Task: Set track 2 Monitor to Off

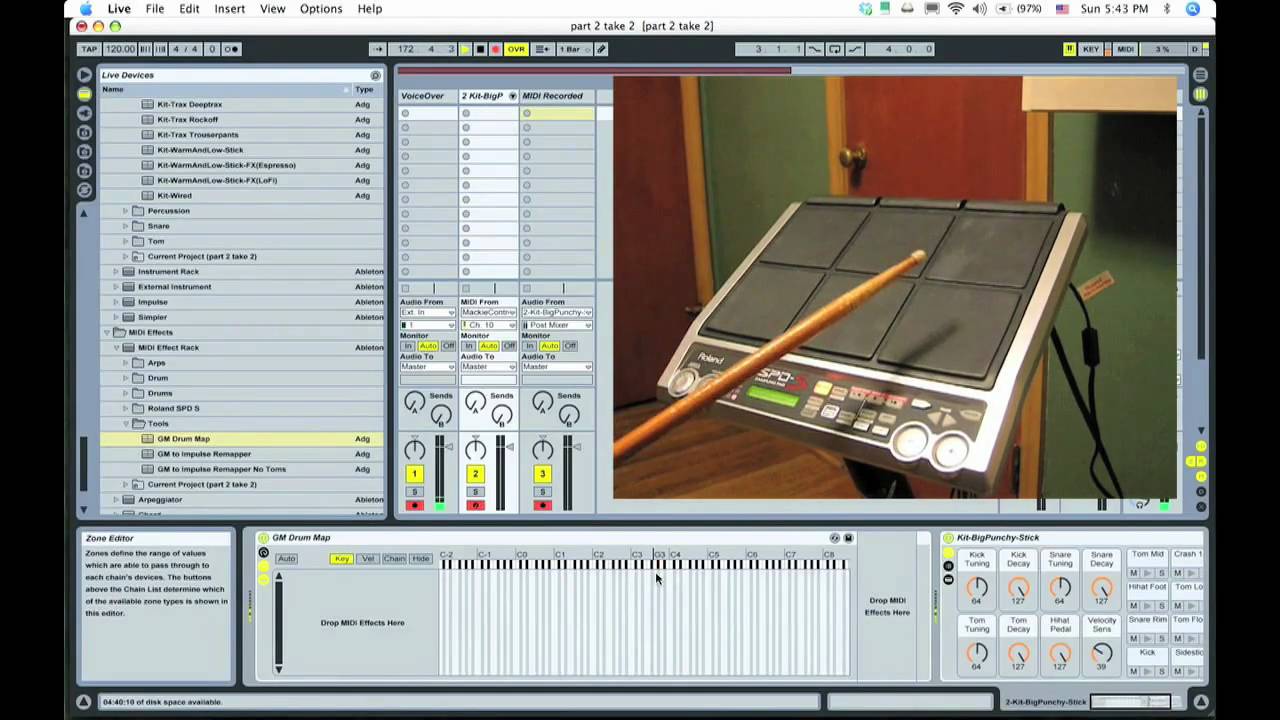Action: [509, 346]
